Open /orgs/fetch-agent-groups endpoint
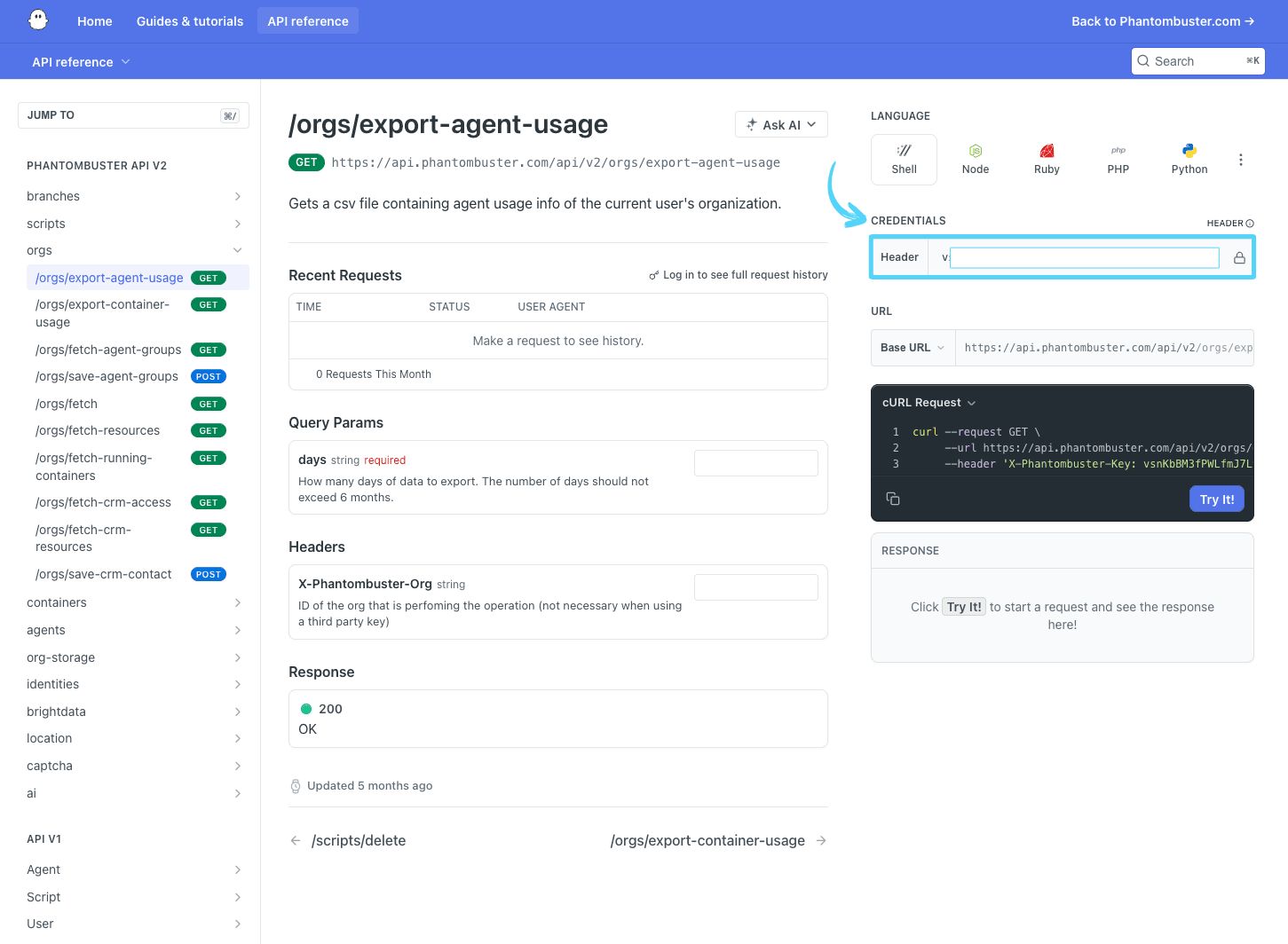This screenshot has width=1288, height=944. coord(138,350)
